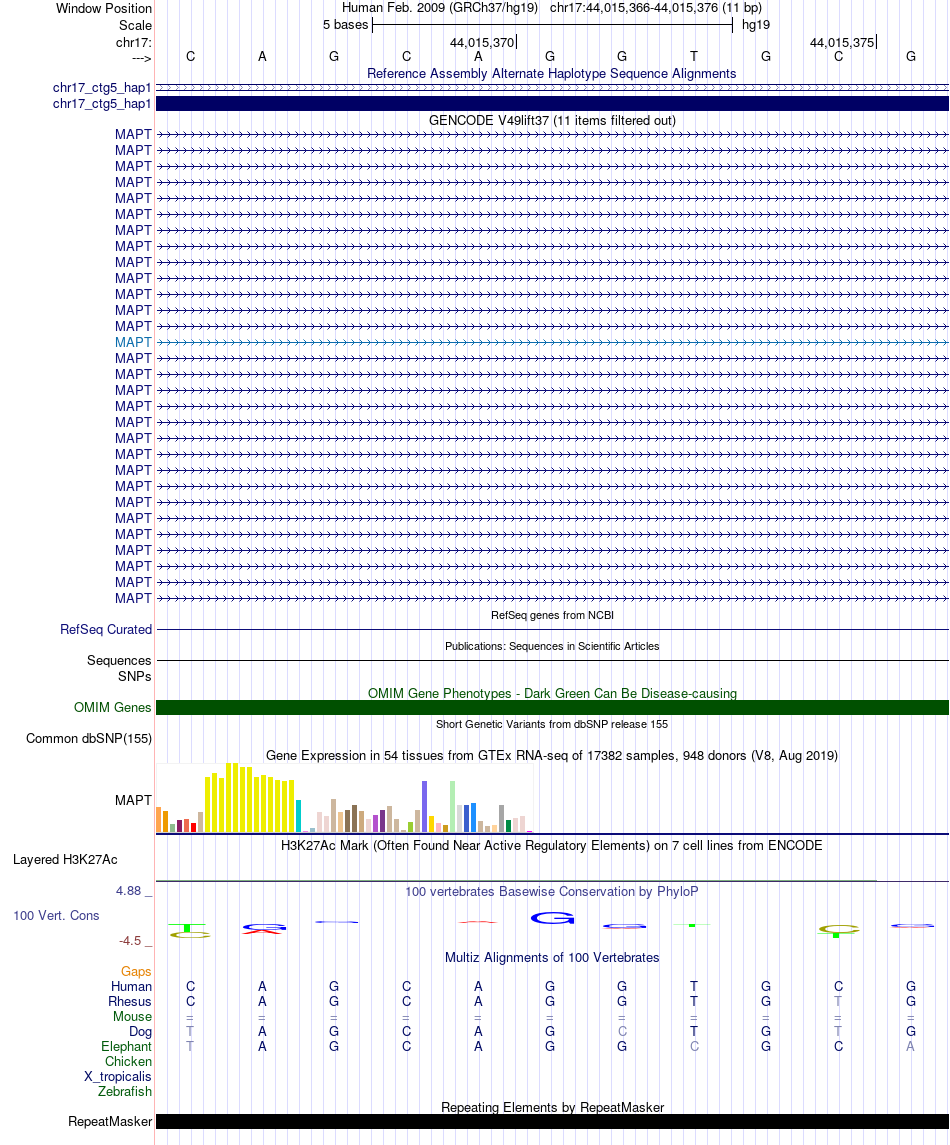Select the genome title 'Human Feb. 2009 (GRCh37/hg19)'
Image resolution: width=950 pixels, height=1145 pixels.
pos(440,8)
